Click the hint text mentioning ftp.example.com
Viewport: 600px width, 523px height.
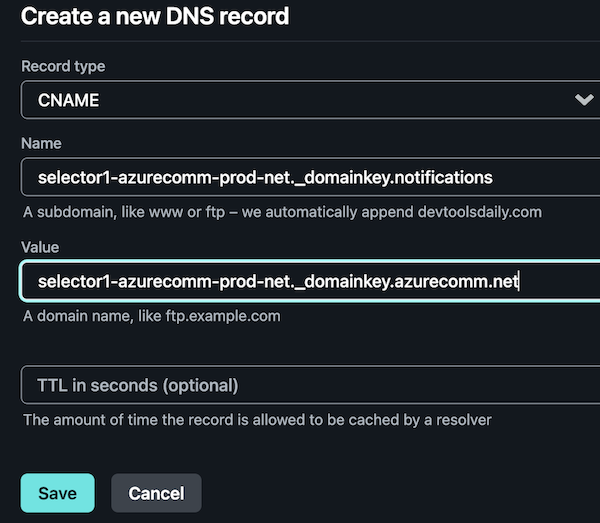(152, 316)
